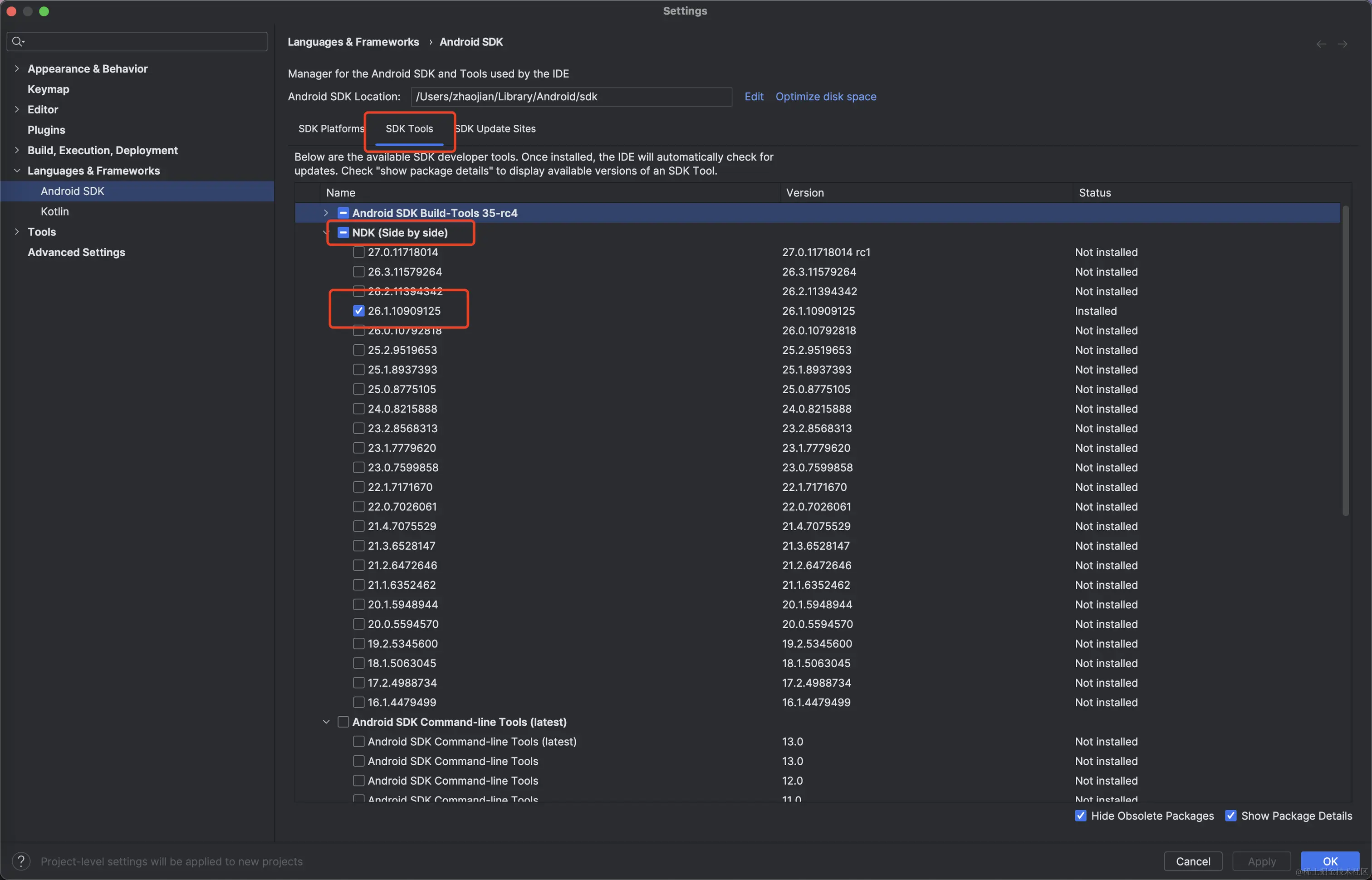This screenshot has height=880, width=1372.
Task: Check Command-line Tools version 12.0
Action: point(359,781)
